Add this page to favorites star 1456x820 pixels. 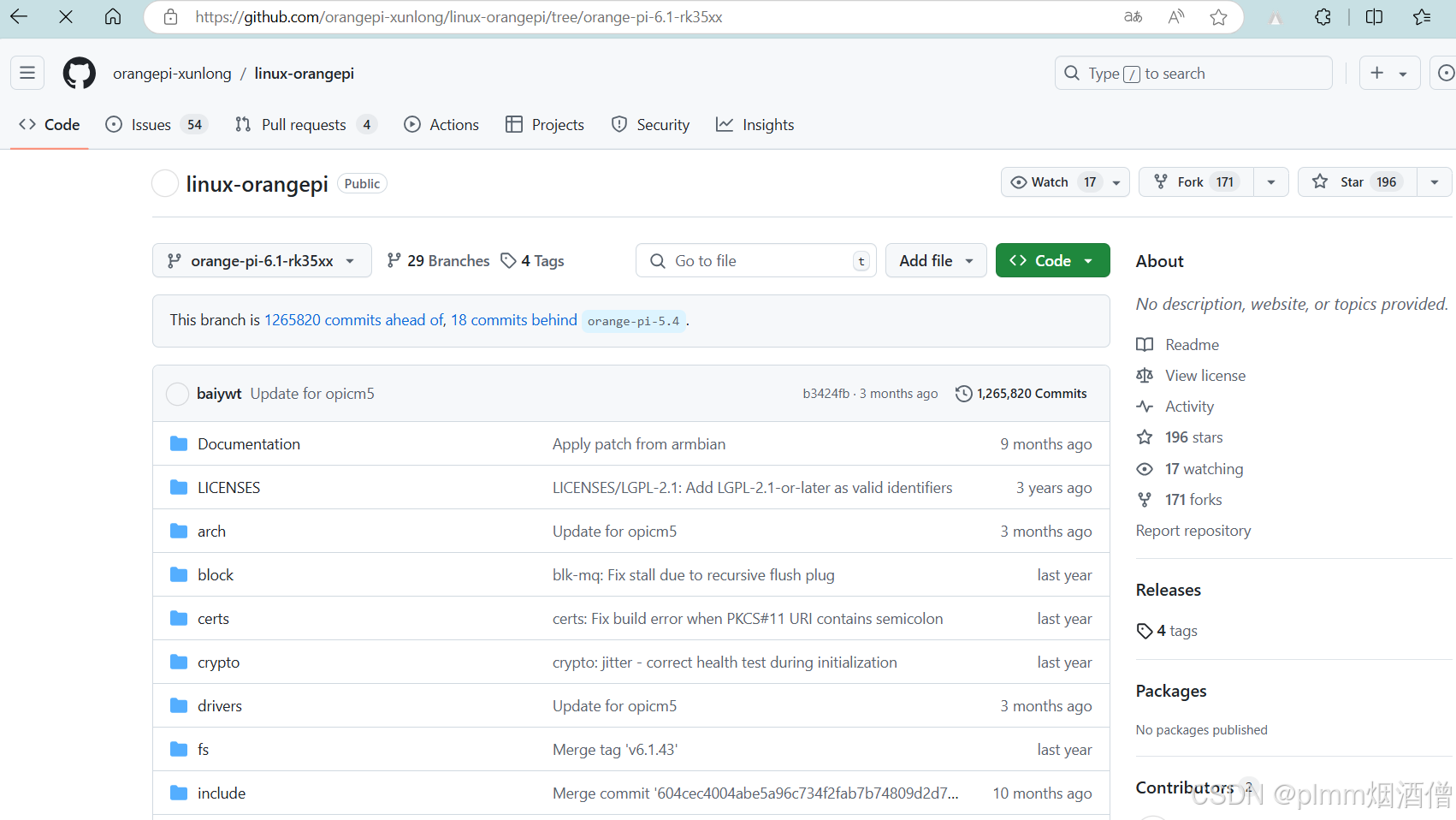pyautogui.click(x=1219, y=17)
